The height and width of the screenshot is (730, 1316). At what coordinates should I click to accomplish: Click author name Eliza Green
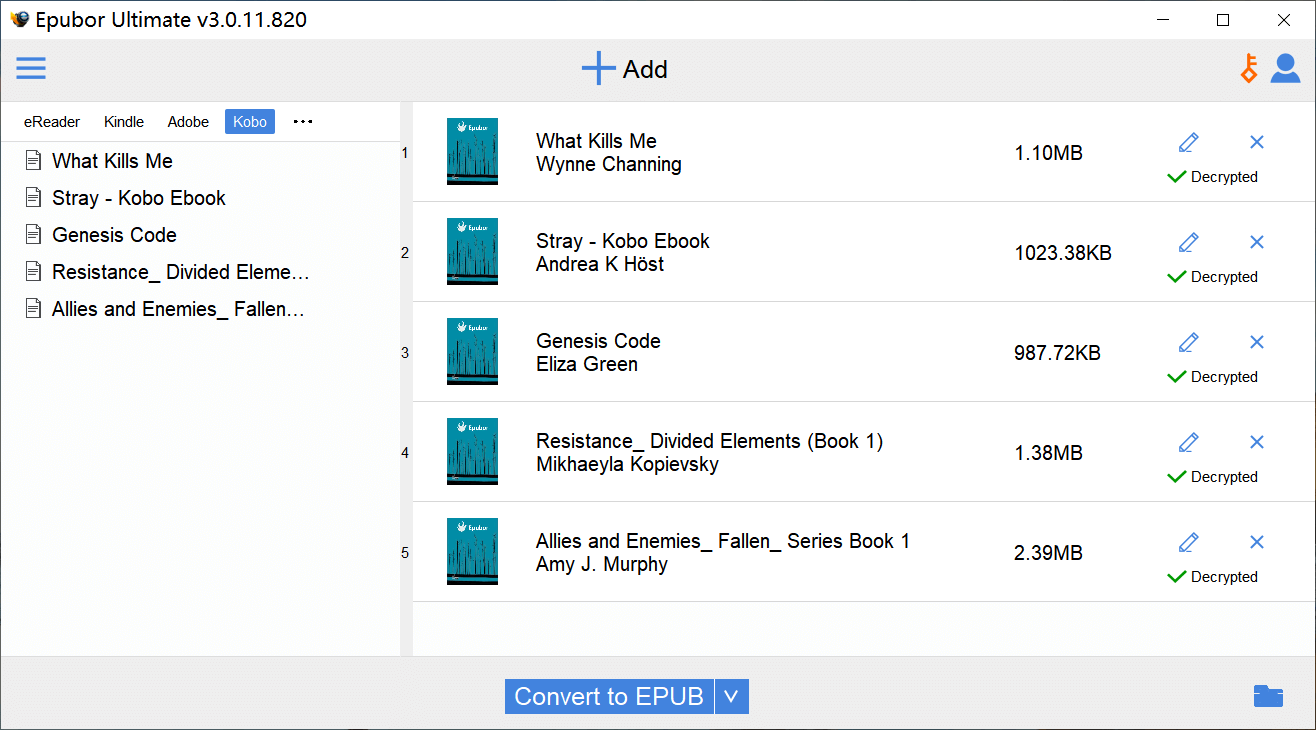point(587,365)
